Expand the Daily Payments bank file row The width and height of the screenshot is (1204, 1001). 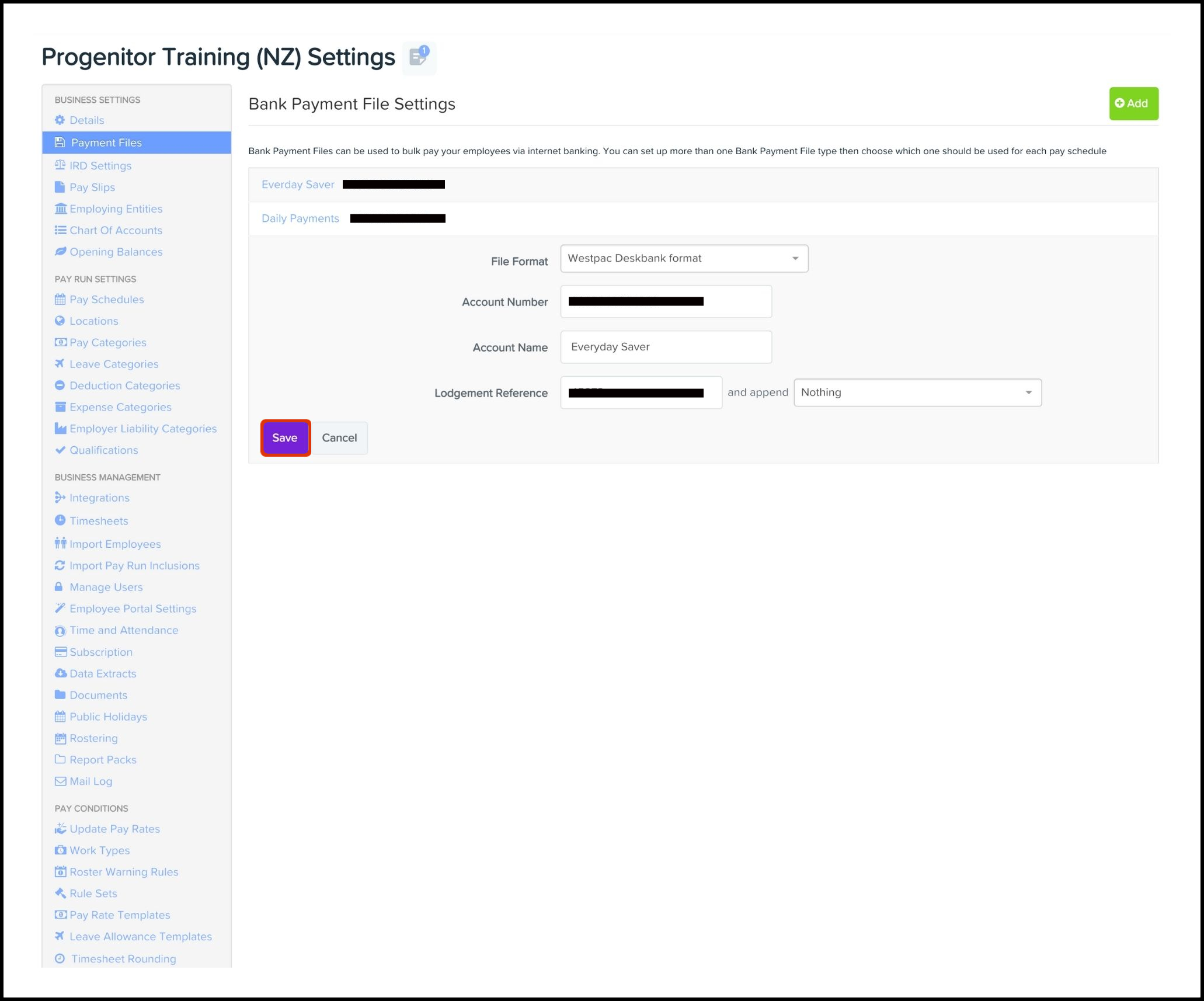click(300, 218)
